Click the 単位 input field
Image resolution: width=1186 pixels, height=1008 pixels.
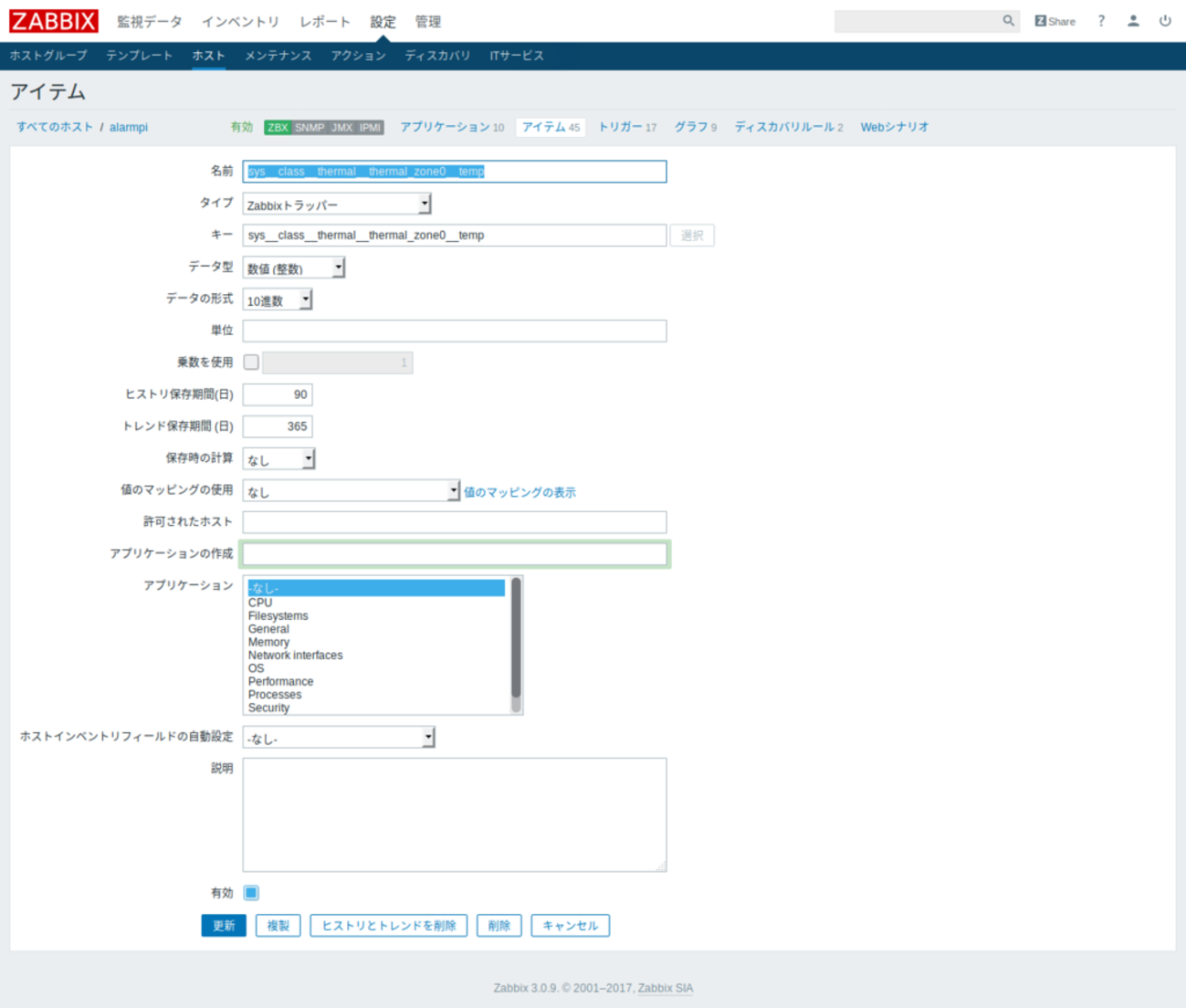pyautogui.click(x=455, y=331)
